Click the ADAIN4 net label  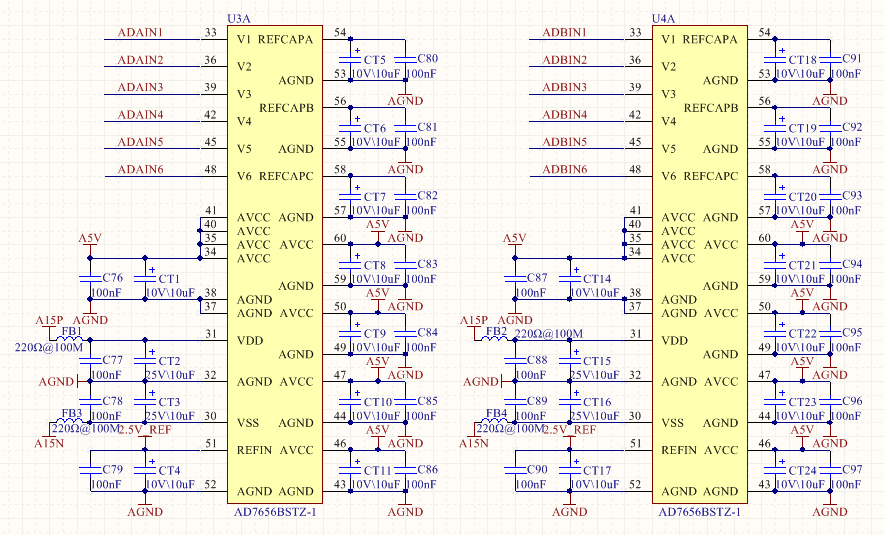click(140, 114)
